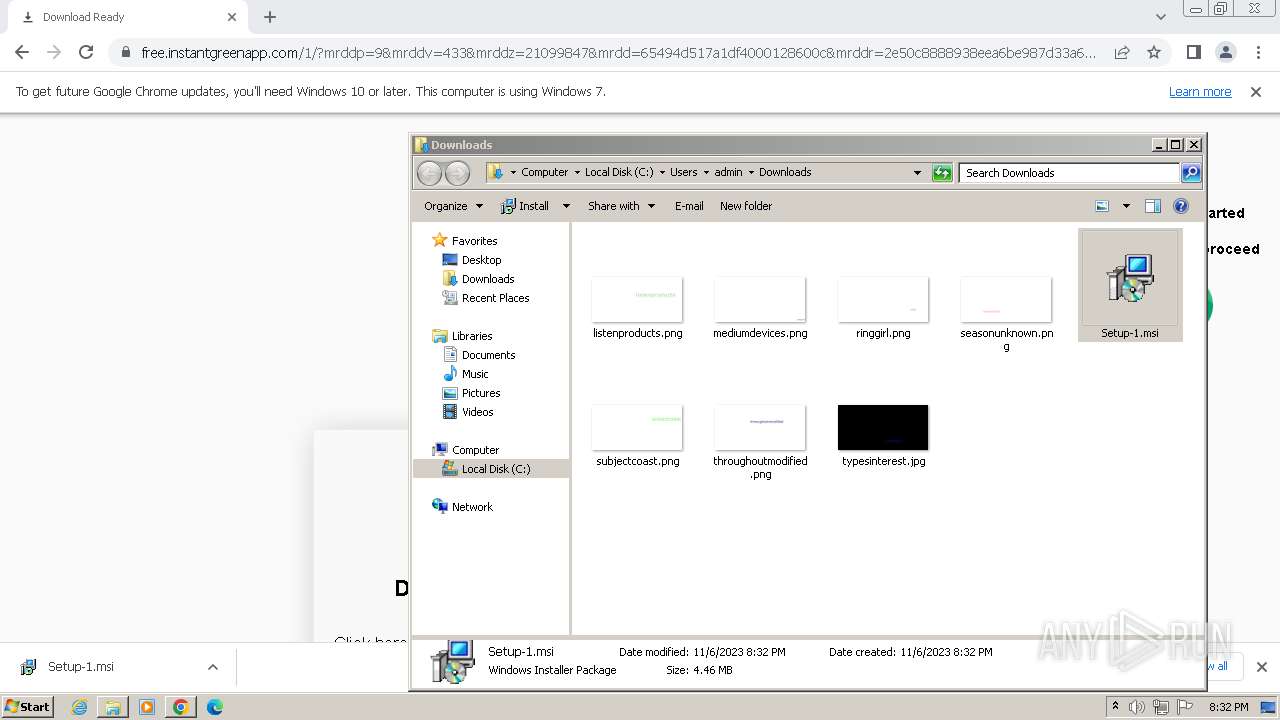This screenshot has width=1280, height=720.
Task: Open Windows Explorer taskbar icon
Action: [113, 707]
